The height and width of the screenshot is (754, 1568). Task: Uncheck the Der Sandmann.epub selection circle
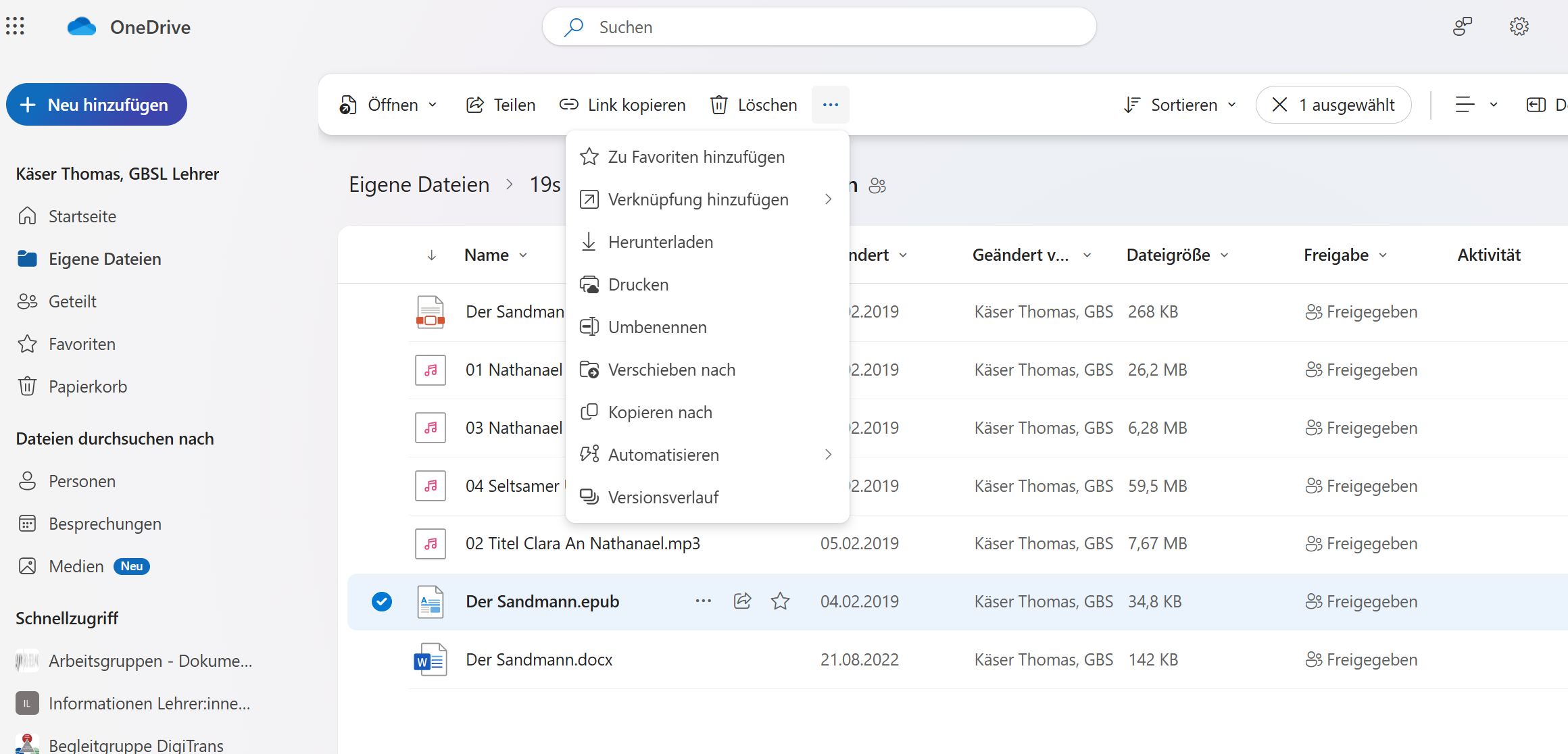(x=382, y=601)
